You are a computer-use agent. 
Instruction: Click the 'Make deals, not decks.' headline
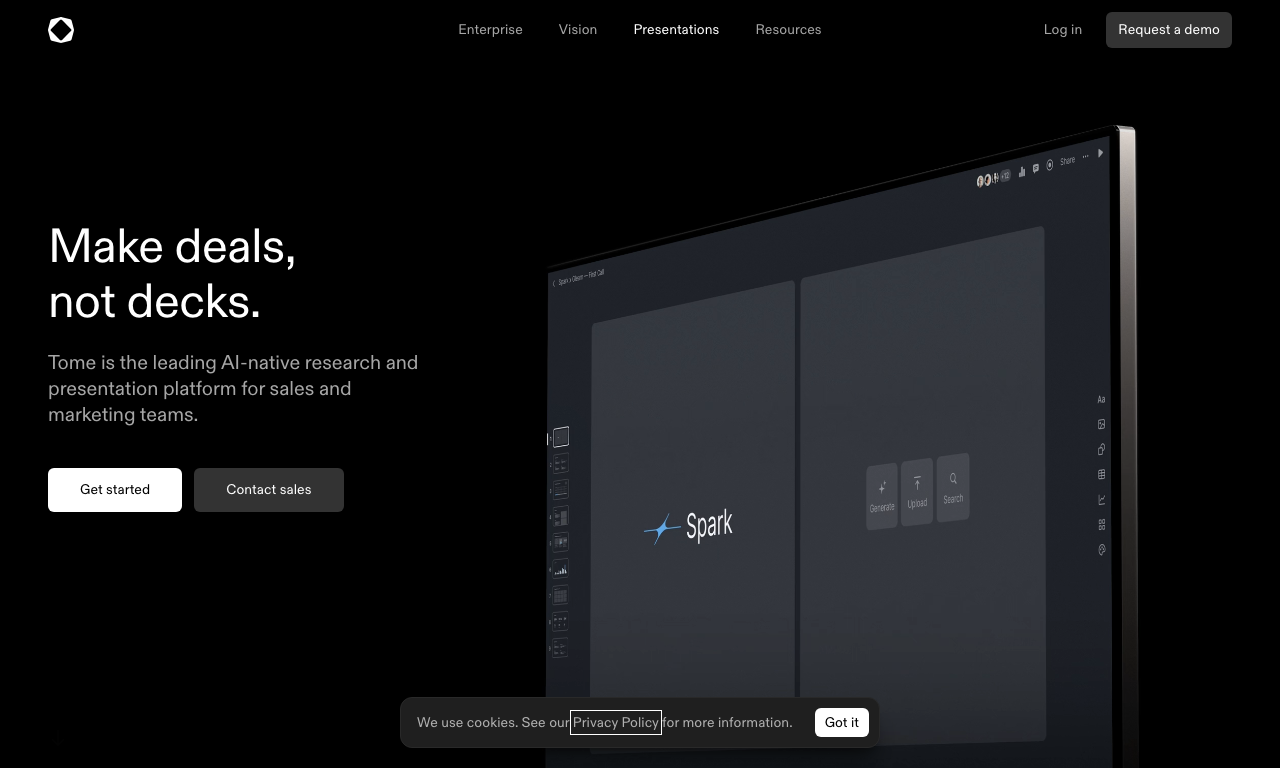tap(172, 273)
